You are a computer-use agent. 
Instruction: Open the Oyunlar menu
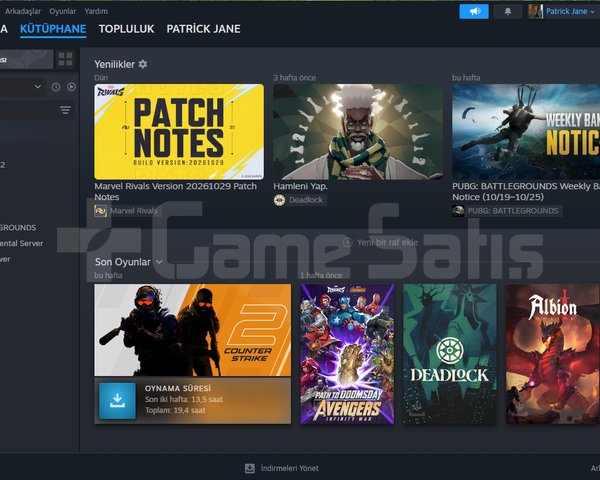pos(62,11)
